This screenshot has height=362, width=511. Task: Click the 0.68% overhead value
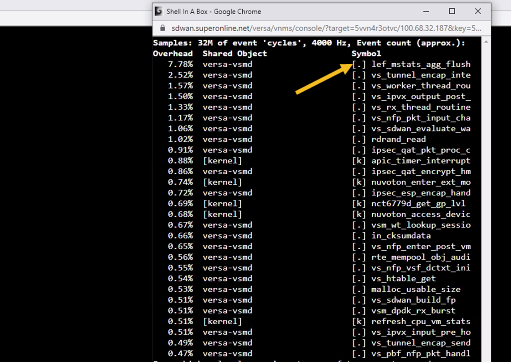coord(180,214)
